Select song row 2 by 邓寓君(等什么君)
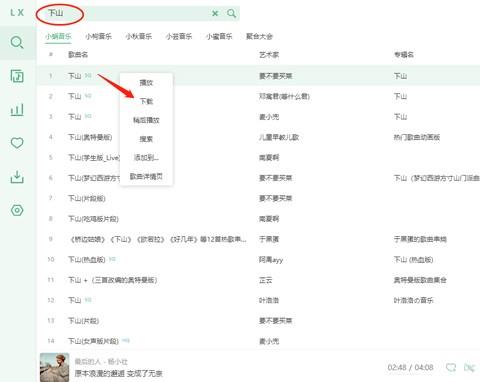480x382 pixels. click(x=258, y=96)
